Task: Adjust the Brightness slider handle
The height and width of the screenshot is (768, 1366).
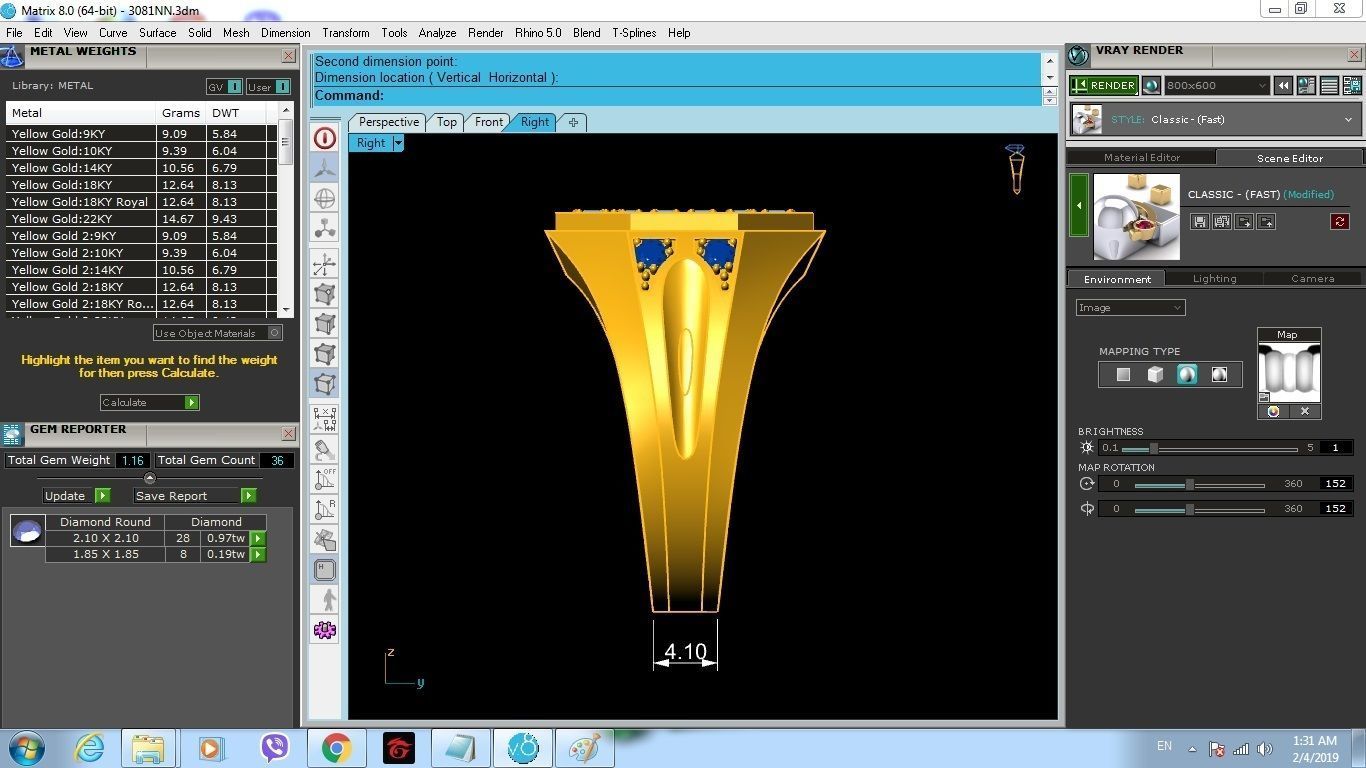Action: pos(1153,448)
